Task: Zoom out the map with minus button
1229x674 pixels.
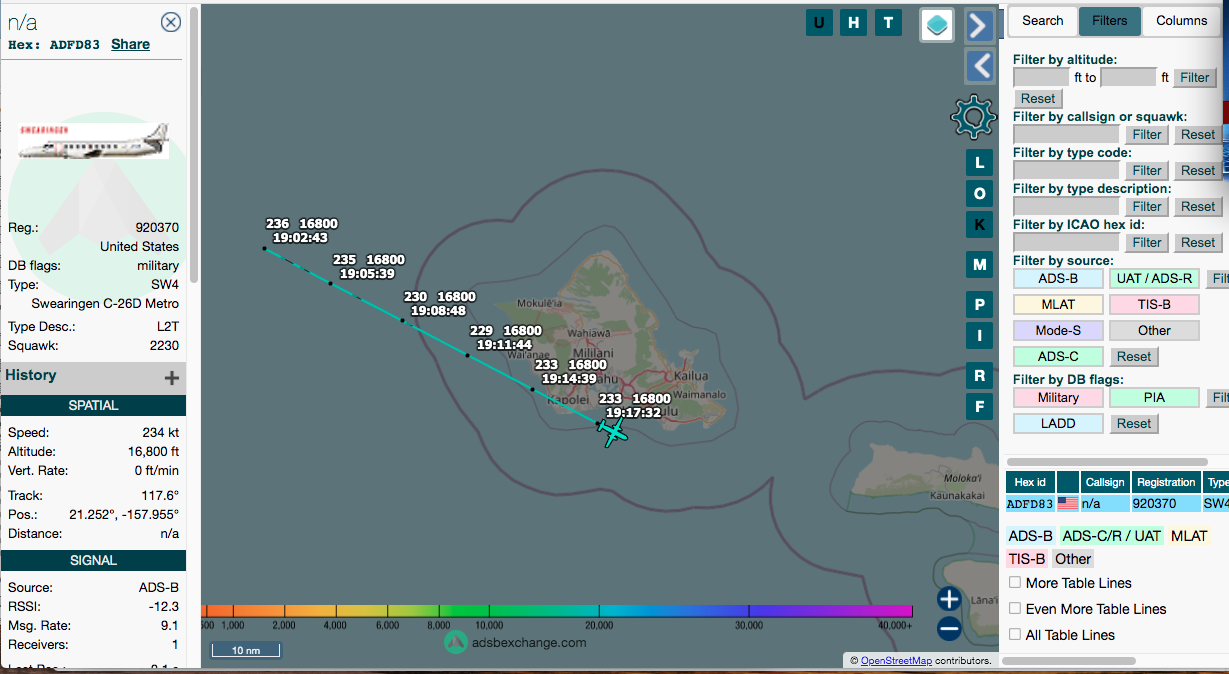Action: click(949, 629)
